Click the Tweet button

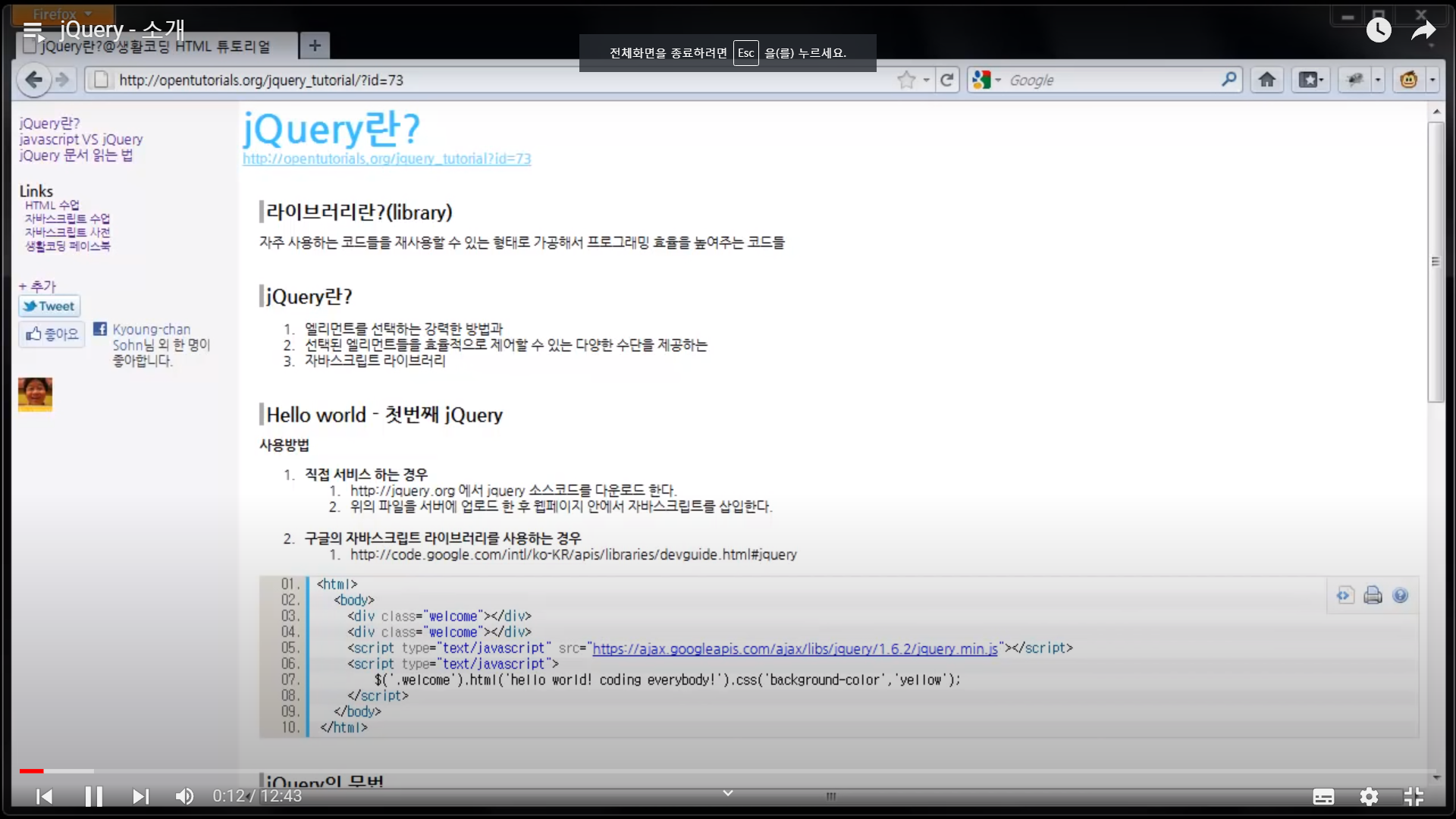point(49,306)
